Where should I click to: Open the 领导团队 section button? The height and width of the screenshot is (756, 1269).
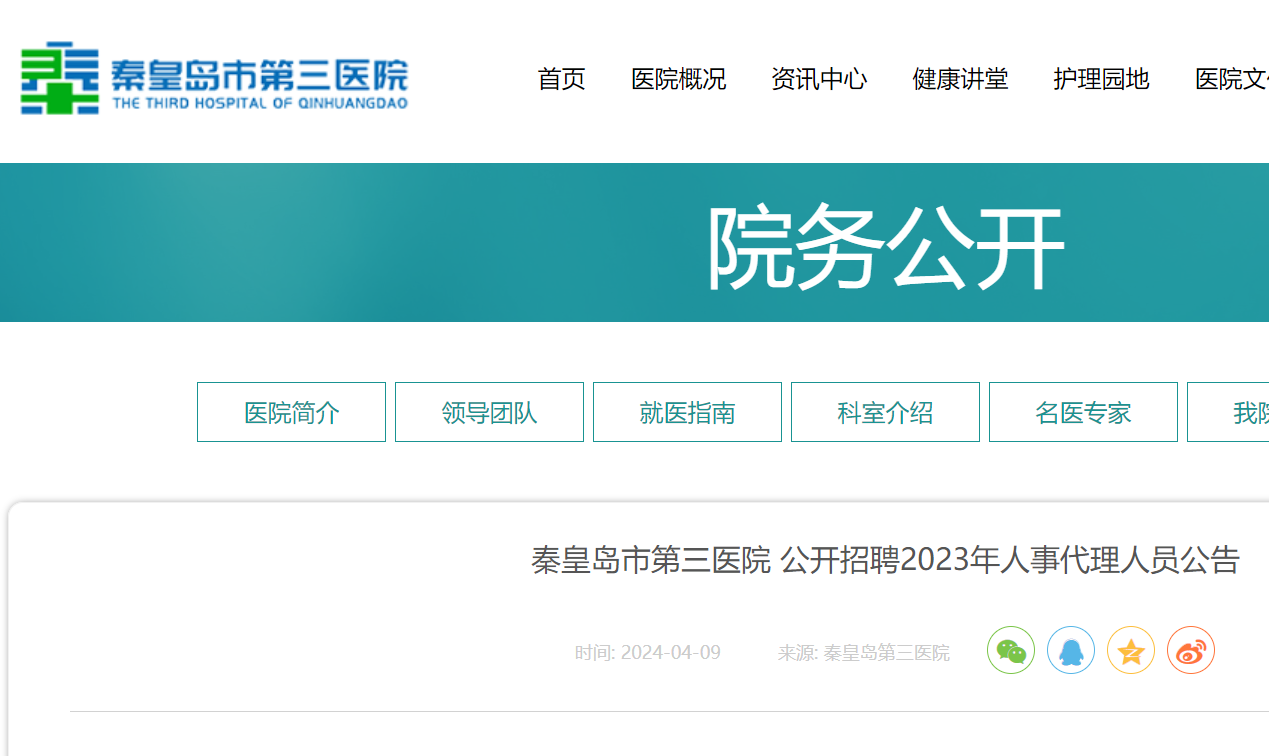point(489,412)
